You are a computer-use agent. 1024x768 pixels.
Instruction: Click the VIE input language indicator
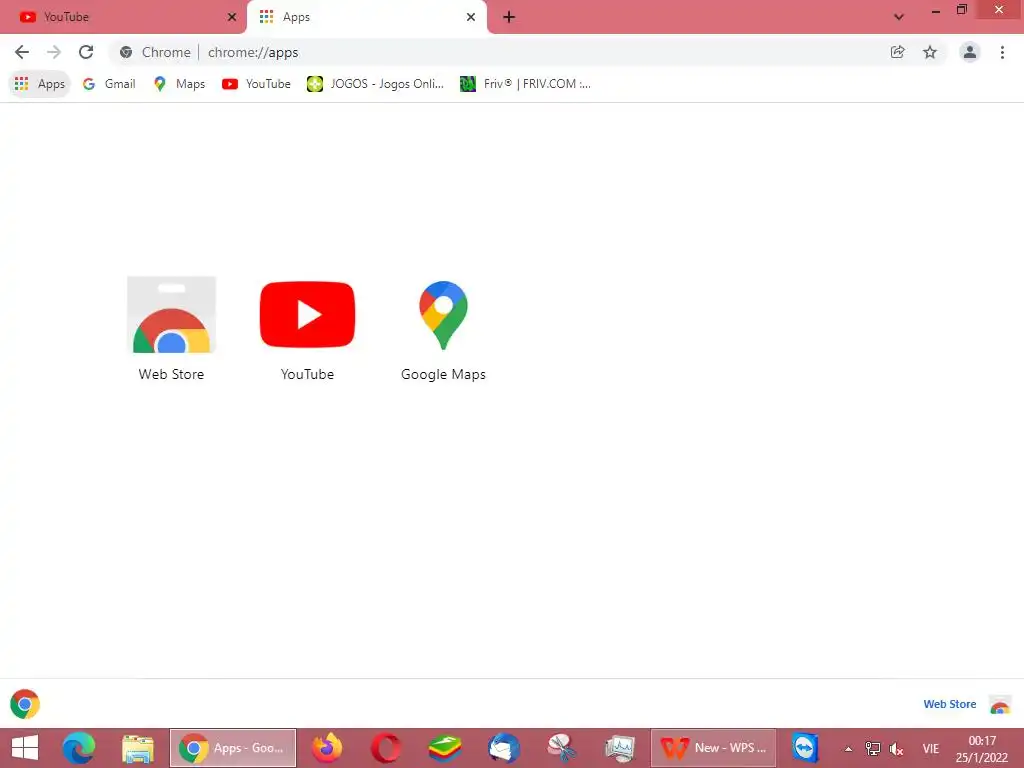931,748
